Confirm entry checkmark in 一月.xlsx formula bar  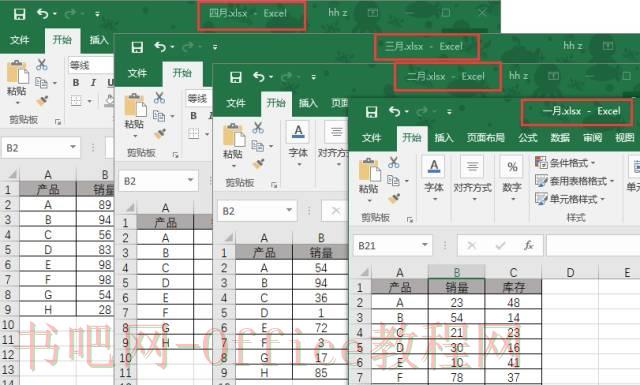coord(500,245)
